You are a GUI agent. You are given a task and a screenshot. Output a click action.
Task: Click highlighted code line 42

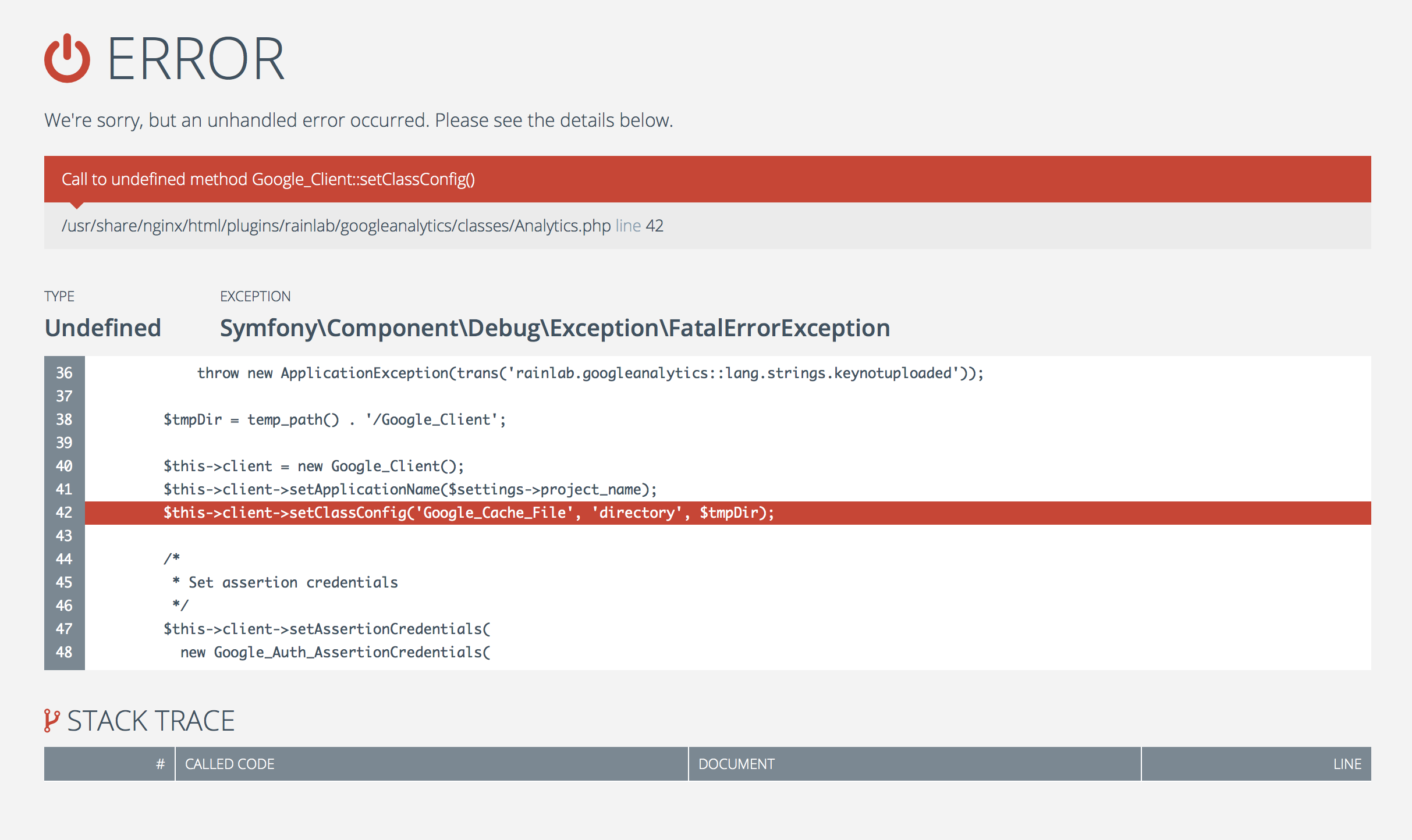(x=468, y=512)
